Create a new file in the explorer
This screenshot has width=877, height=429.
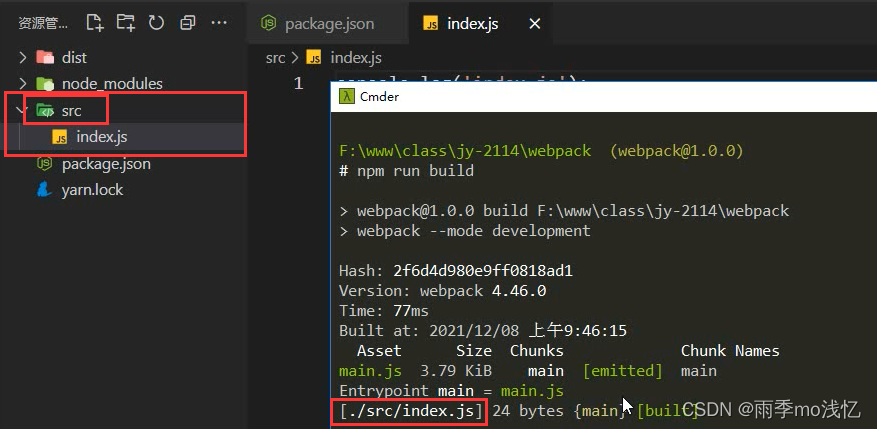coord(95,23)
